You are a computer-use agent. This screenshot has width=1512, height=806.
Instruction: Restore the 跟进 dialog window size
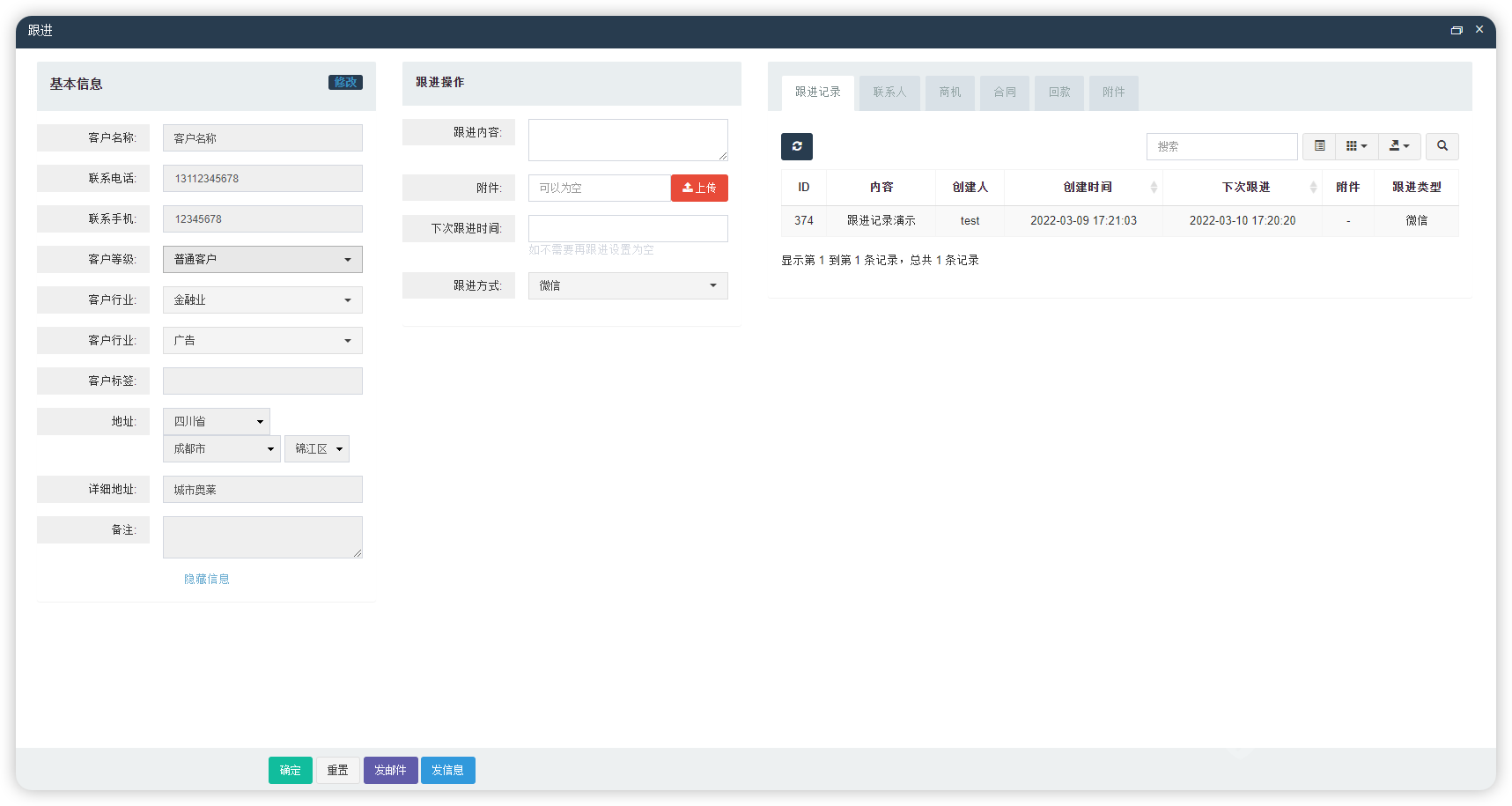click(x=1457, y=30)
